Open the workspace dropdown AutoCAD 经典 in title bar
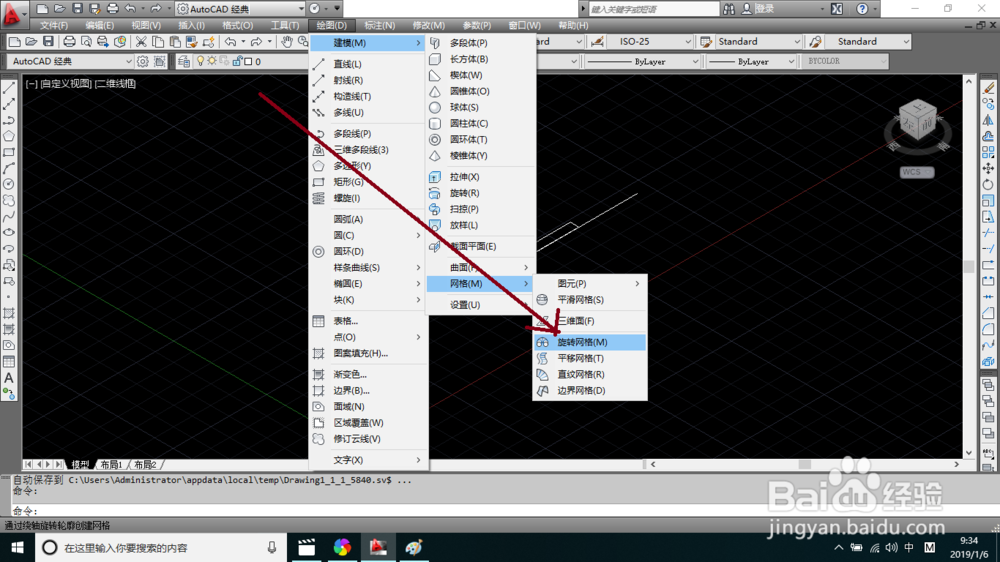This screenshot has width=1000, height=562. point(240,9)
